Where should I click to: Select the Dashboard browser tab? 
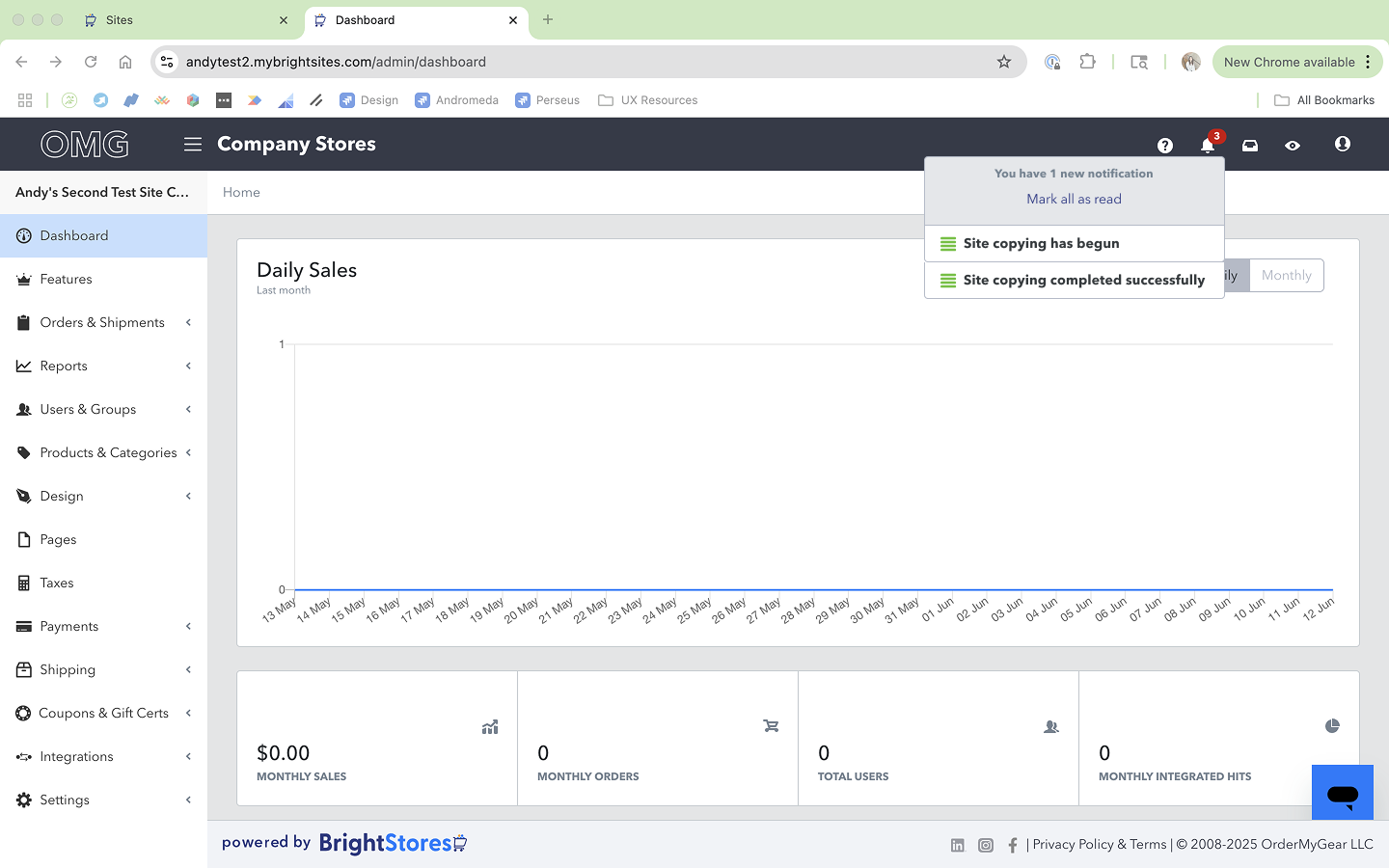click(x=417, y=19)
